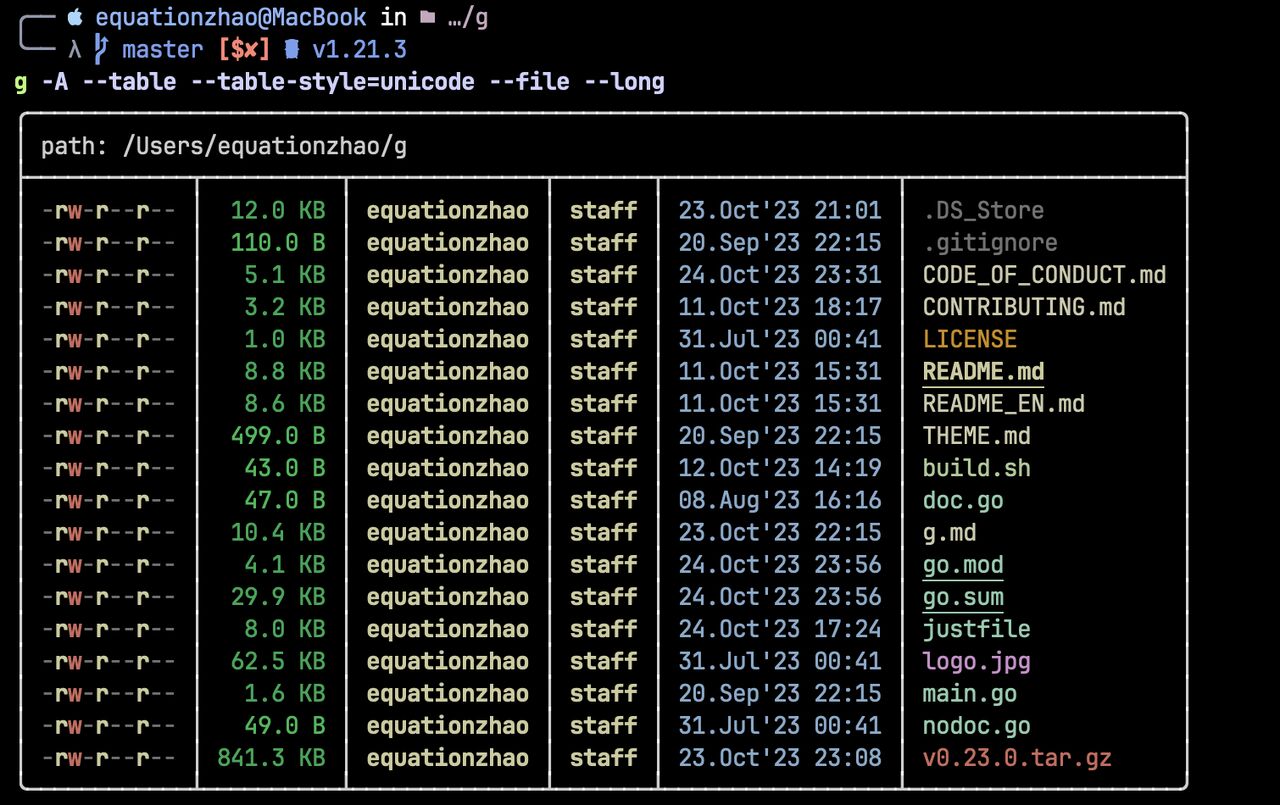Click the Go version icon before v1.21.3
1280x805 pixels.
click(291, 50)
